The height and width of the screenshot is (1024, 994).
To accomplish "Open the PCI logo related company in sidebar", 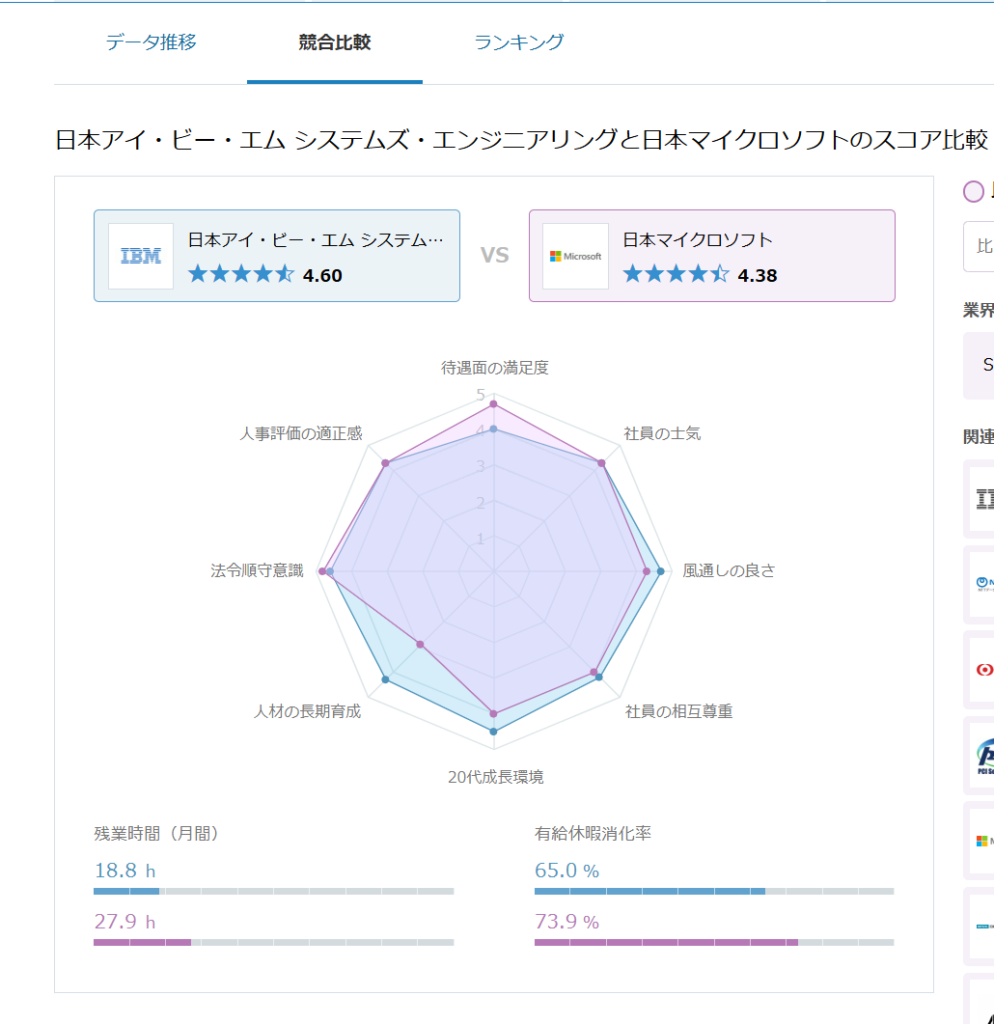I will point(979,756).
